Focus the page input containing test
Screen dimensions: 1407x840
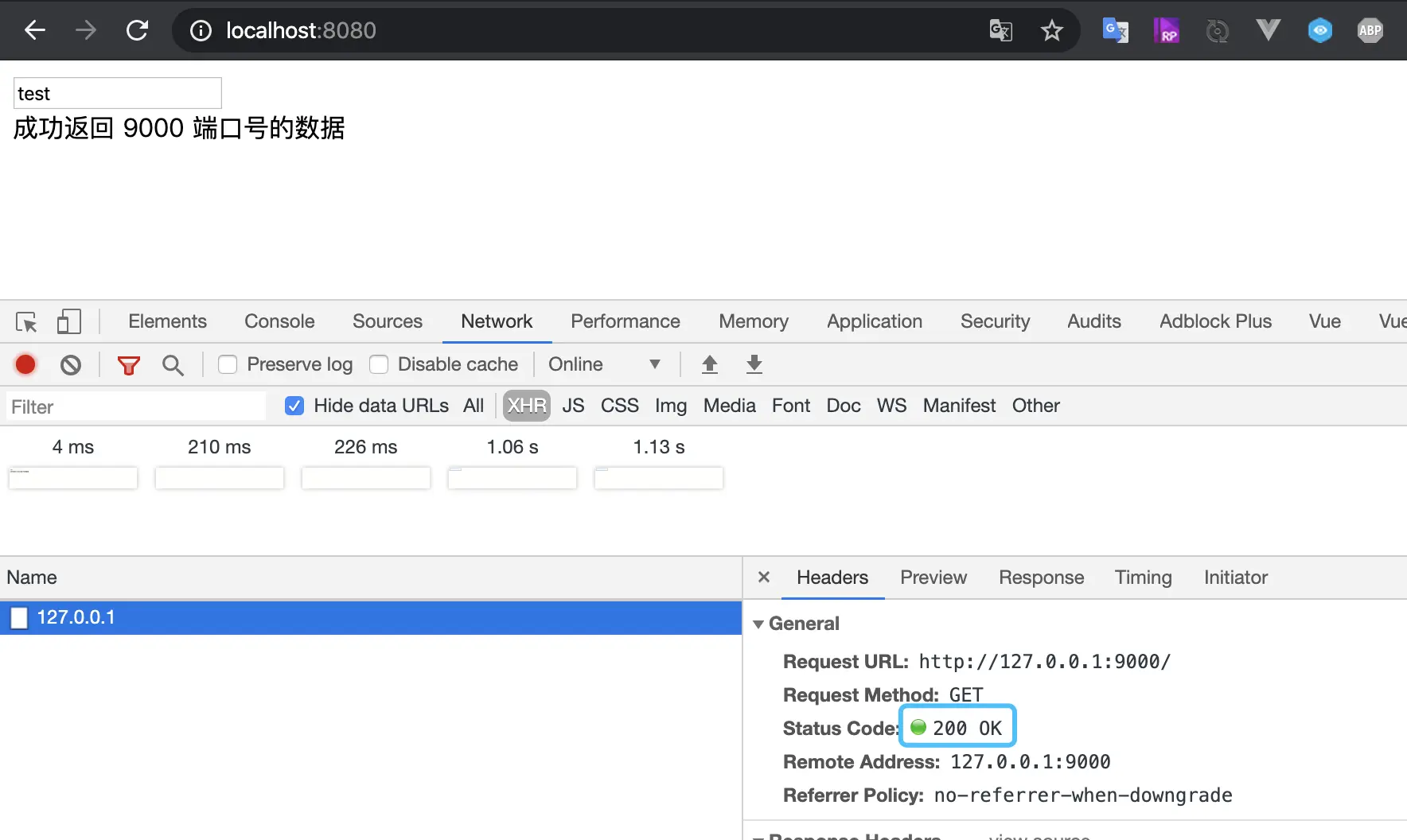tap(118, 93)
